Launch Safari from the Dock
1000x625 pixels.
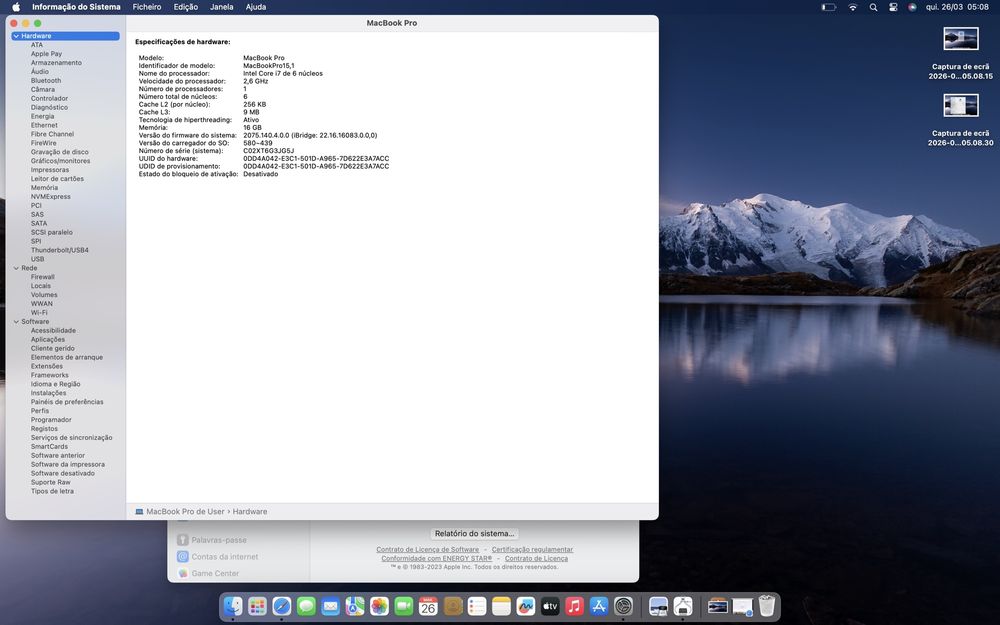coord(282,606)
